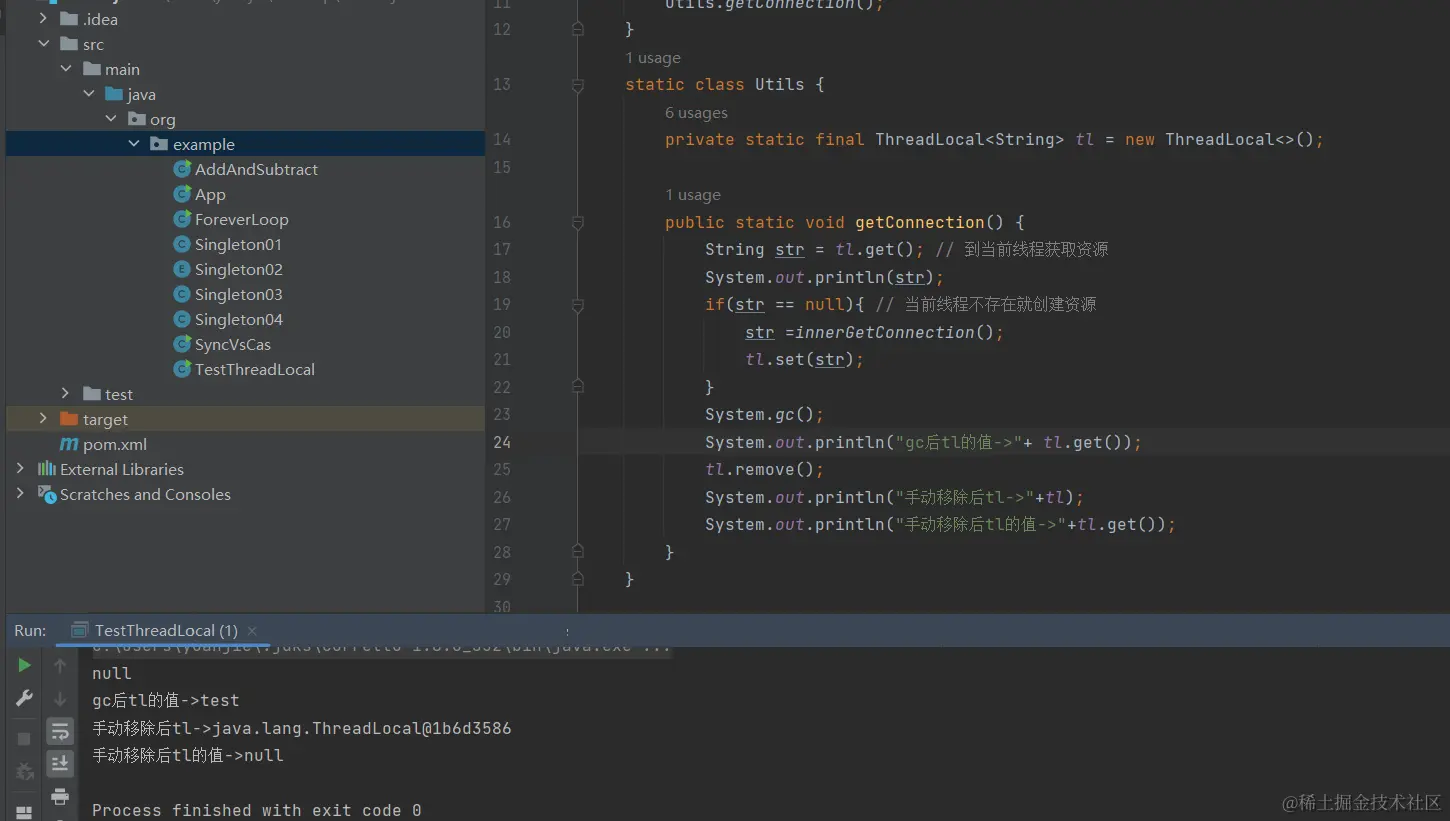Fold getConnection method at line 16
This screenshot has width=1450, height=821.
tap(577, 223)
